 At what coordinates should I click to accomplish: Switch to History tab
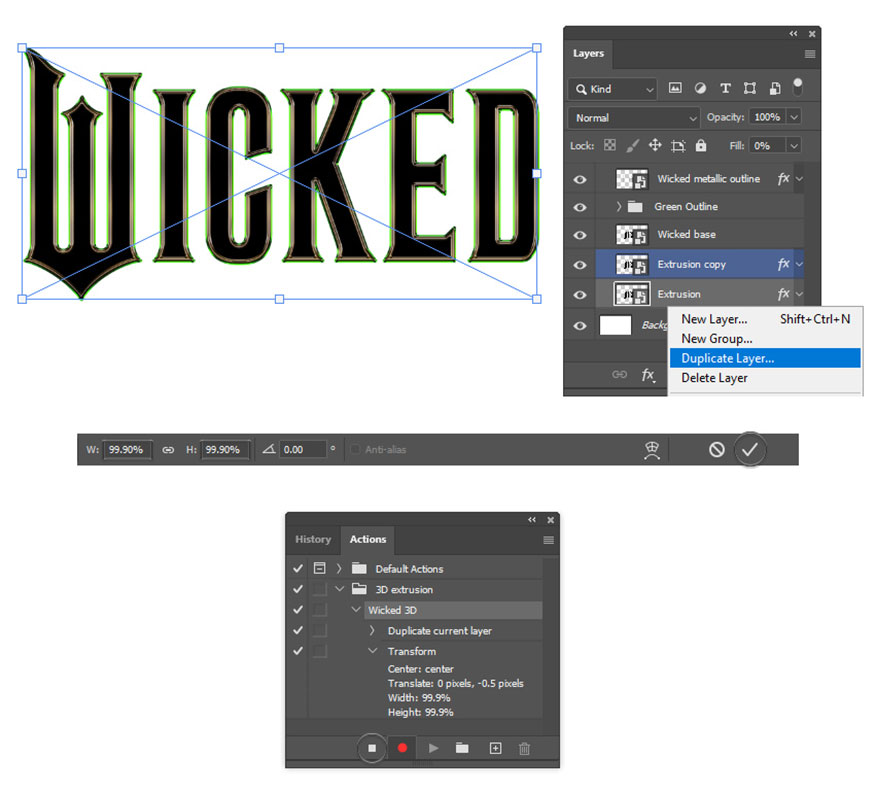click(313, 540)
